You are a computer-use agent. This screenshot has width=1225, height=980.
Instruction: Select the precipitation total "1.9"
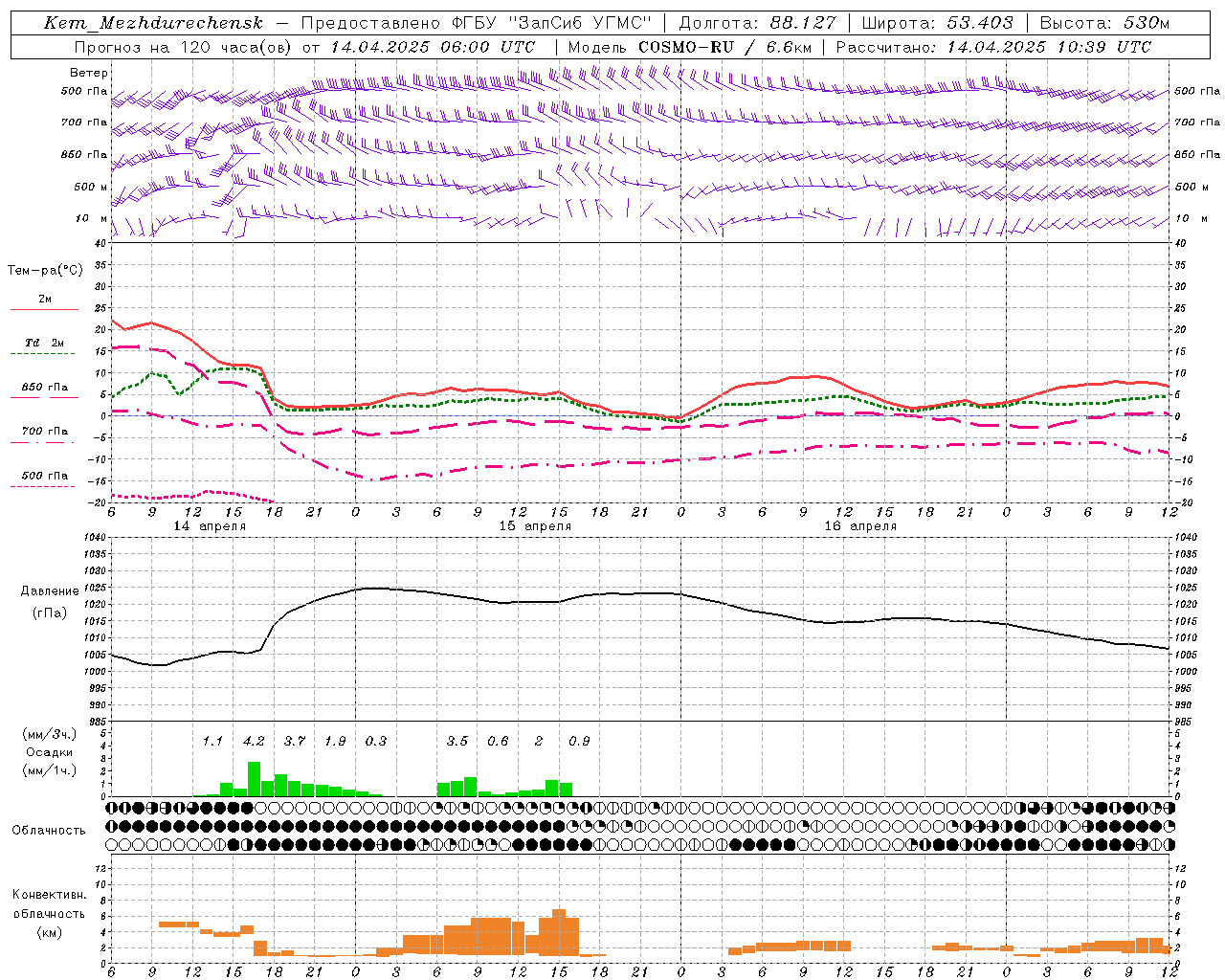[335, 741]
